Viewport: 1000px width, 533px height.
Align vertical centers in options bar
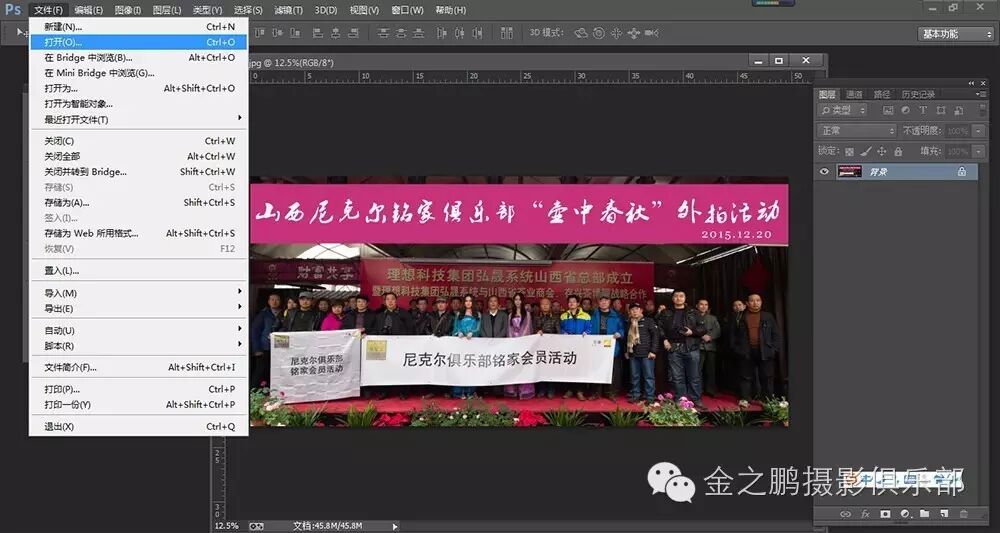click(x=278, y=33)
